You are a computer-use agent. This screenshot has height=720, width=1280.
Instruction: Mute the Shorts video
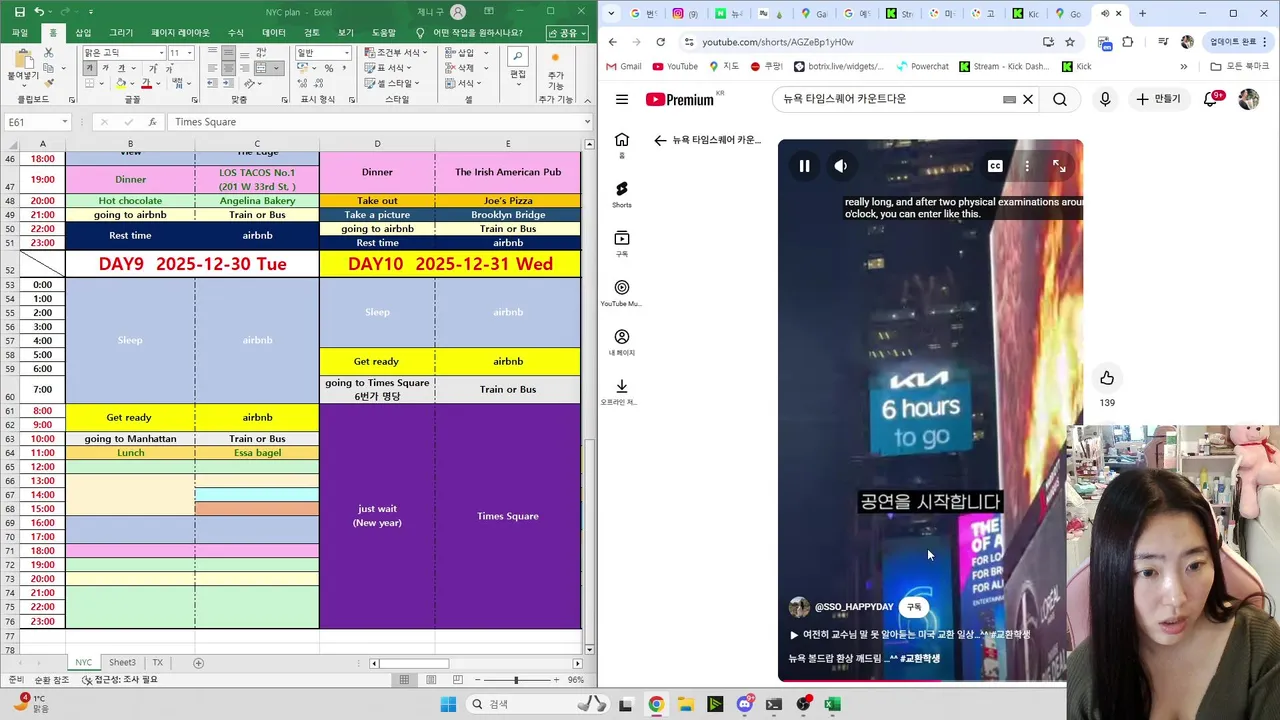tap(841, 166)
